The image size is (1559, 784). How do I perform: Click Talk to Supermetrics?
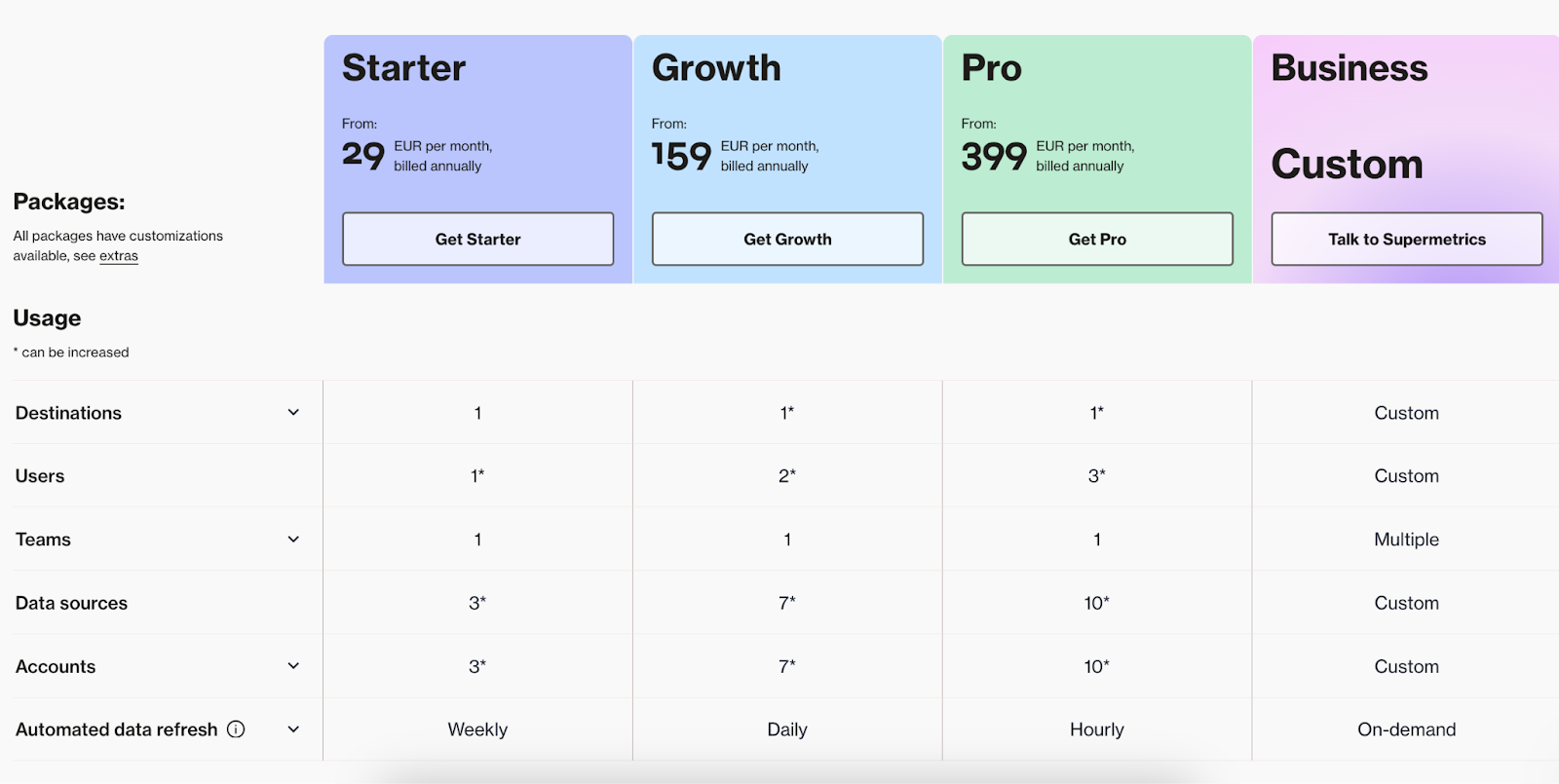1405,239
